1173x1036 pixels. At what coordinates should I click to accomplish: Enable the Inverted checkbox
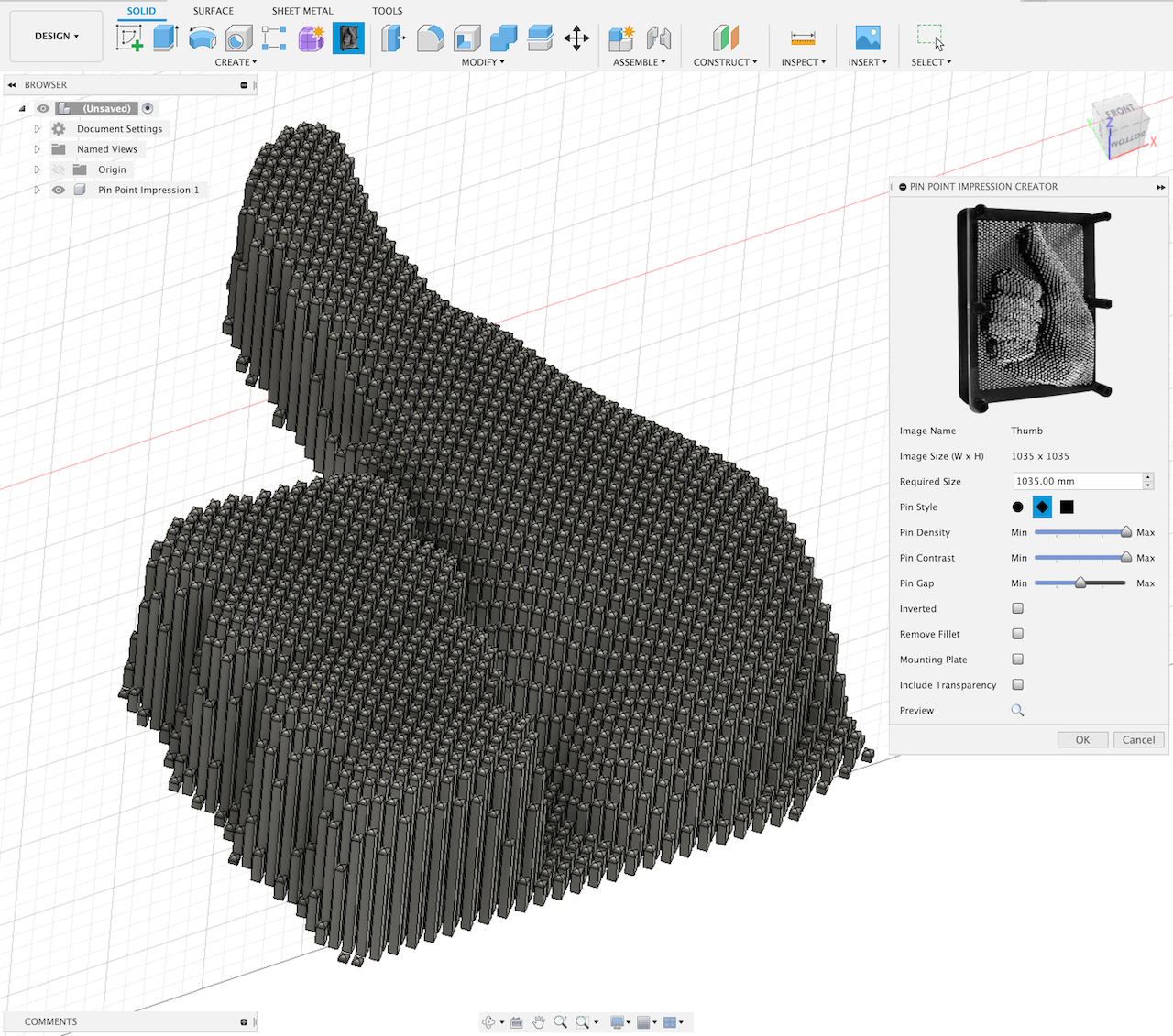point(1017,608)
